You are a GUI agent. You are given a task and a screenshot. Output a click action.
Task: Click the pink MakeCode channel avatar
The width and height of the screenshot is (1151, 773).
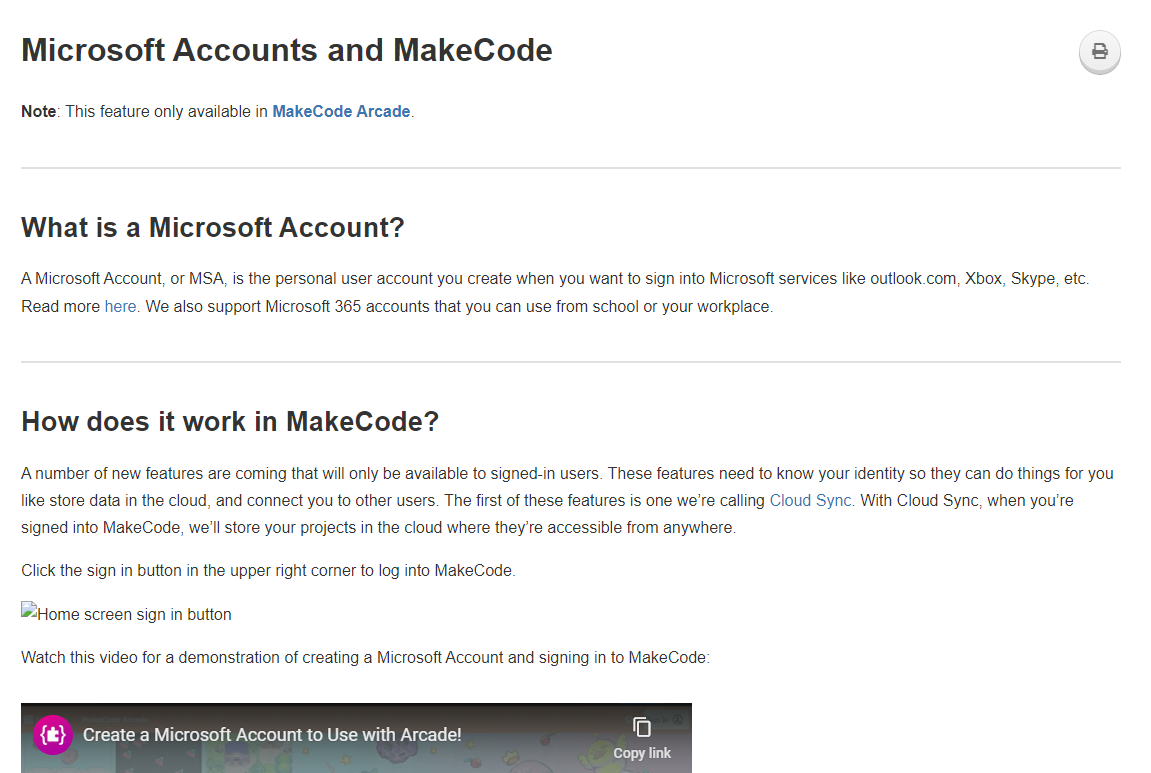51,734
